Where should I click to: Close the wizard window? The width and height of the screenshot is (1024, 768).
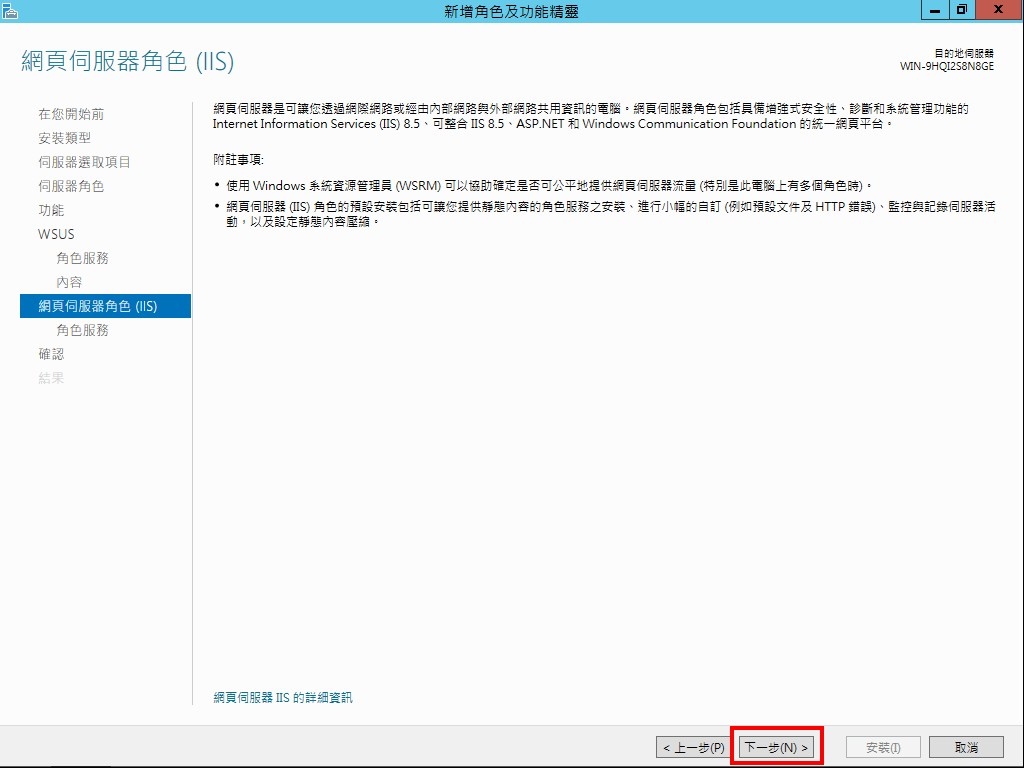[999, 10]
